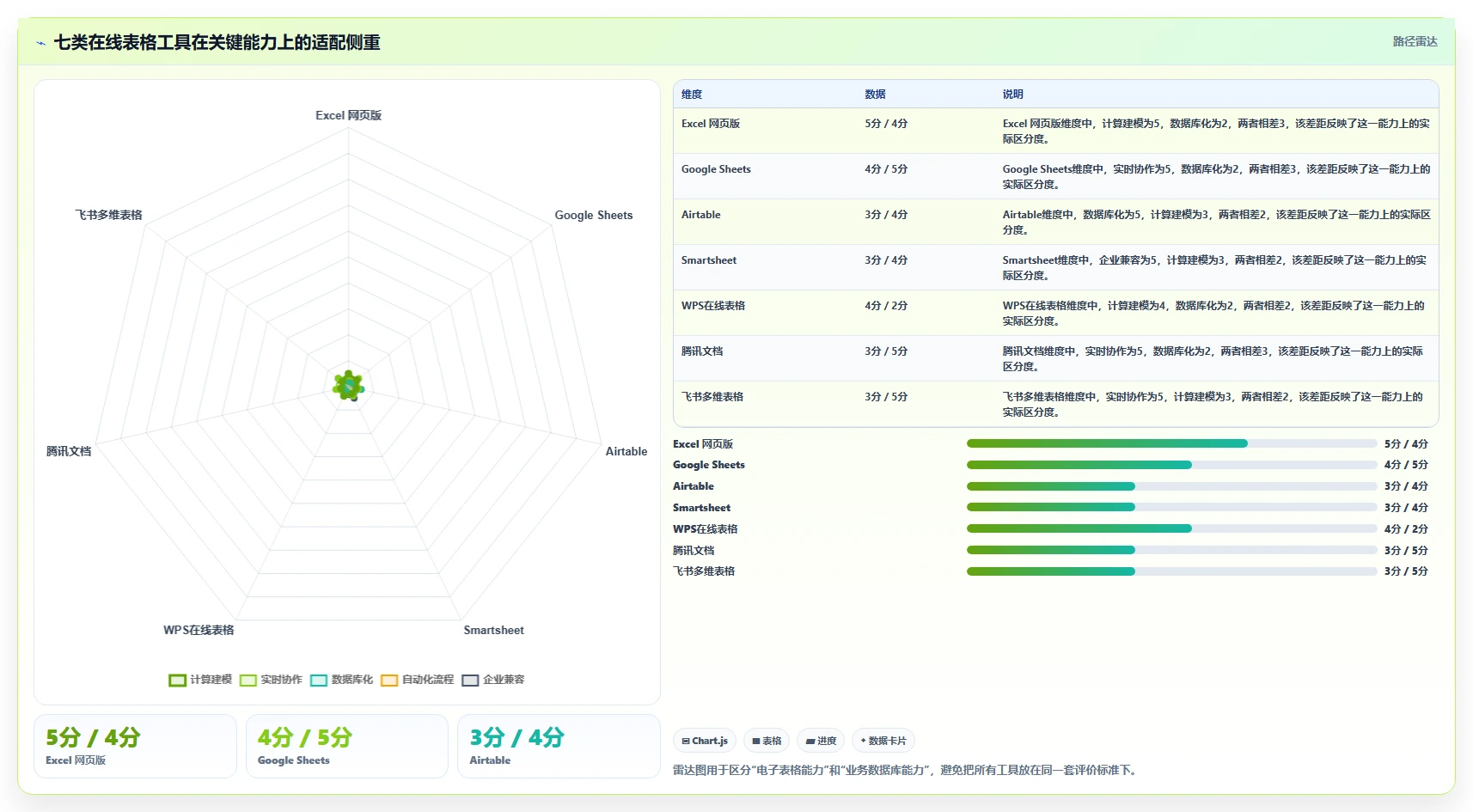Toggle the 自动化流程 legend swatch
The image size is (1473, 812).
pyautogui.click(x=389, y=681)
